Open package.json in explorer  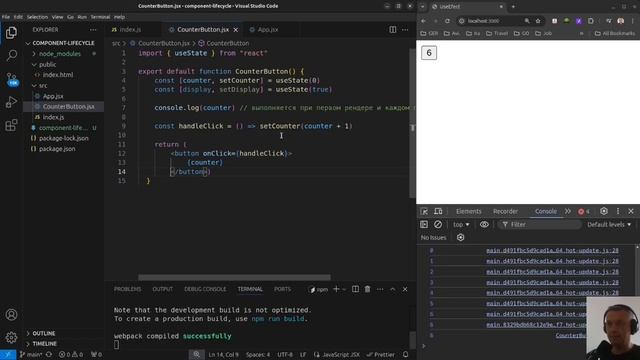pos(57,149)
